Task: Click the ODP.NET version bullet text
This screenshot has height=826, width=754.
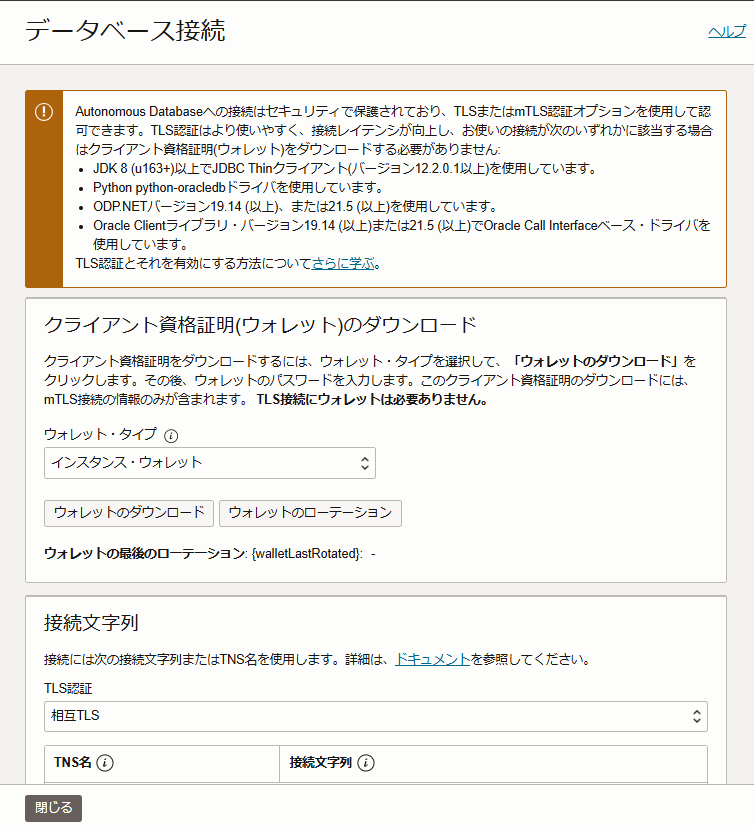Action: point(295,206)
